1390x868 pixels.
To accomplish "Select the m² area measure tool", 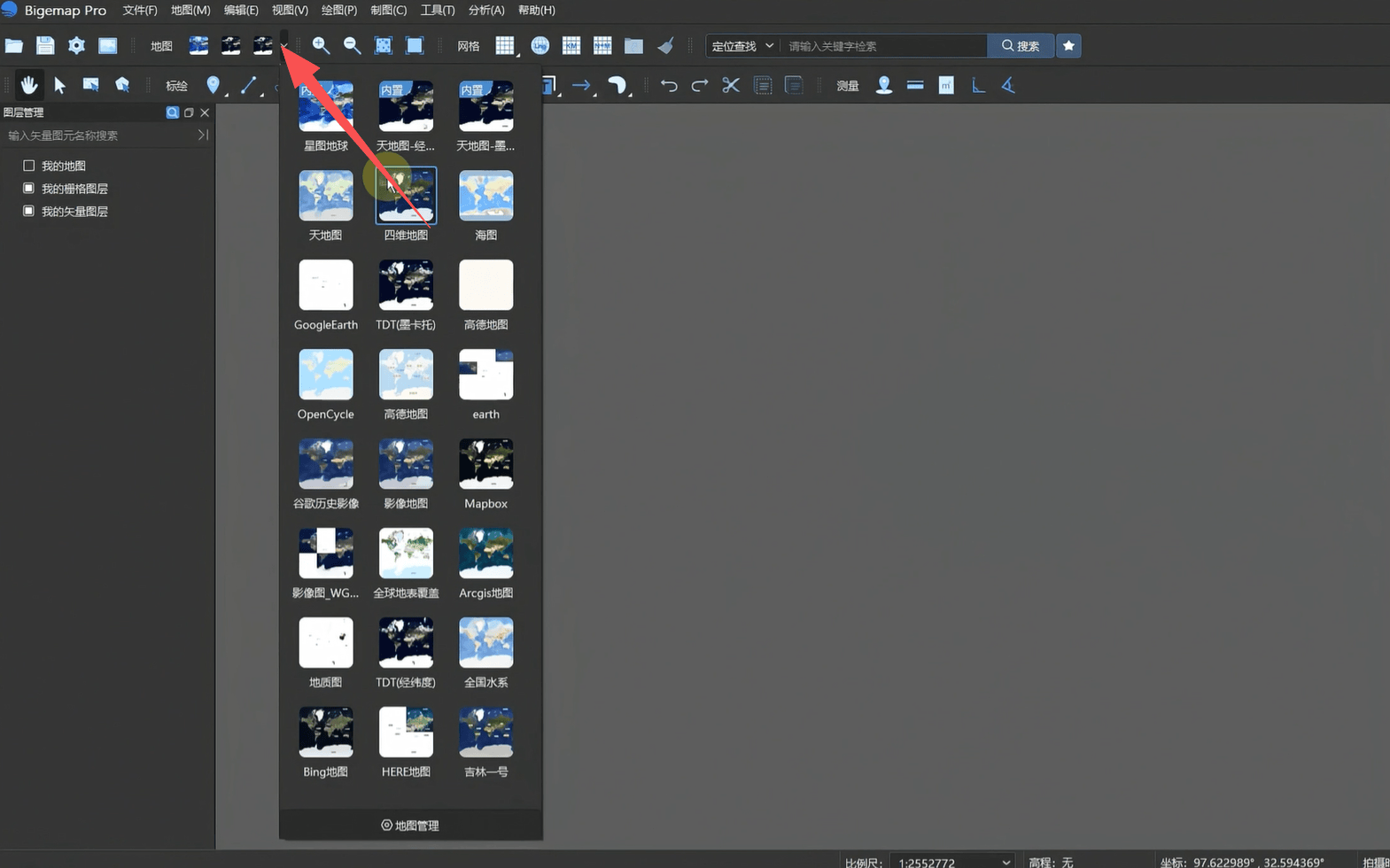I will coord(946,85).
